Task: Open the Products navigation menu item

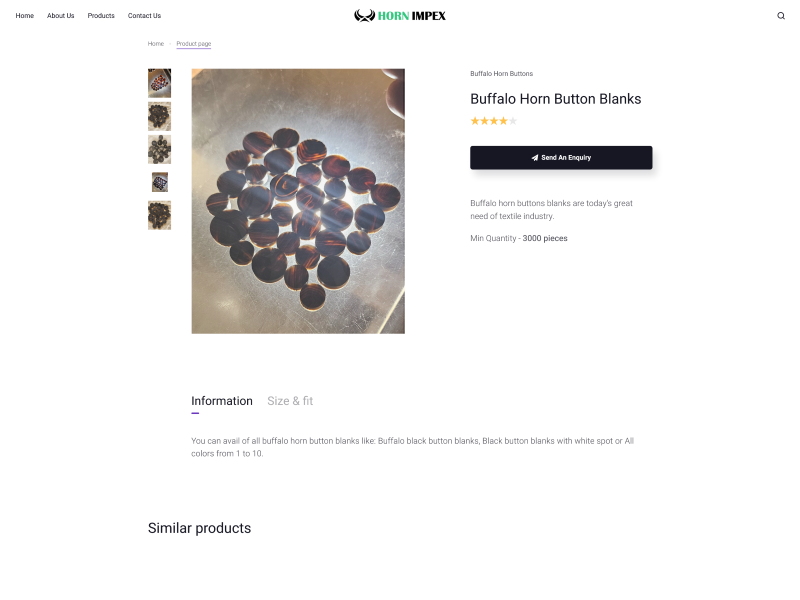Action: (x=101, y=16)
